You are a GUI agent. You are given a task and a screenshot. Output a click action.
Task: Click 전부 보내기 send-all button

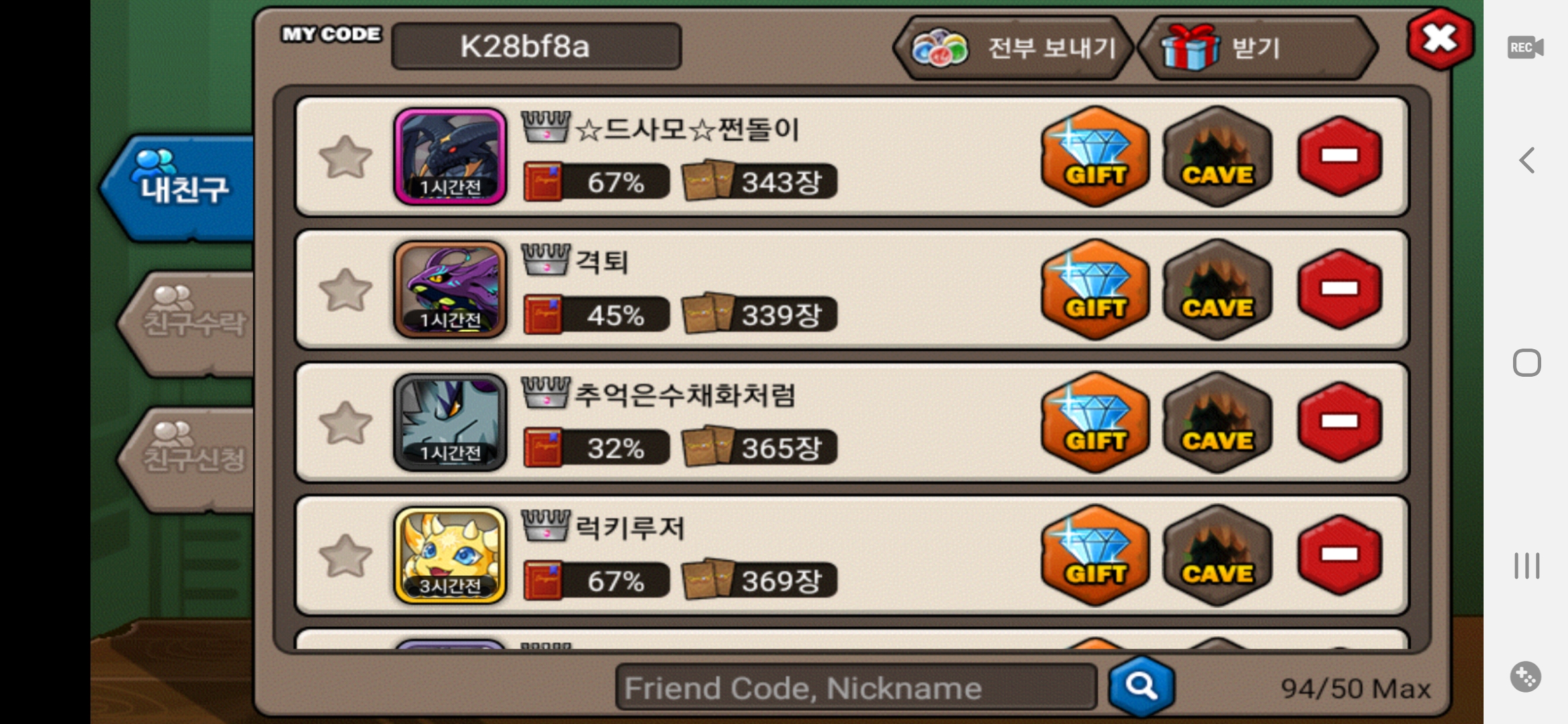1013,48
